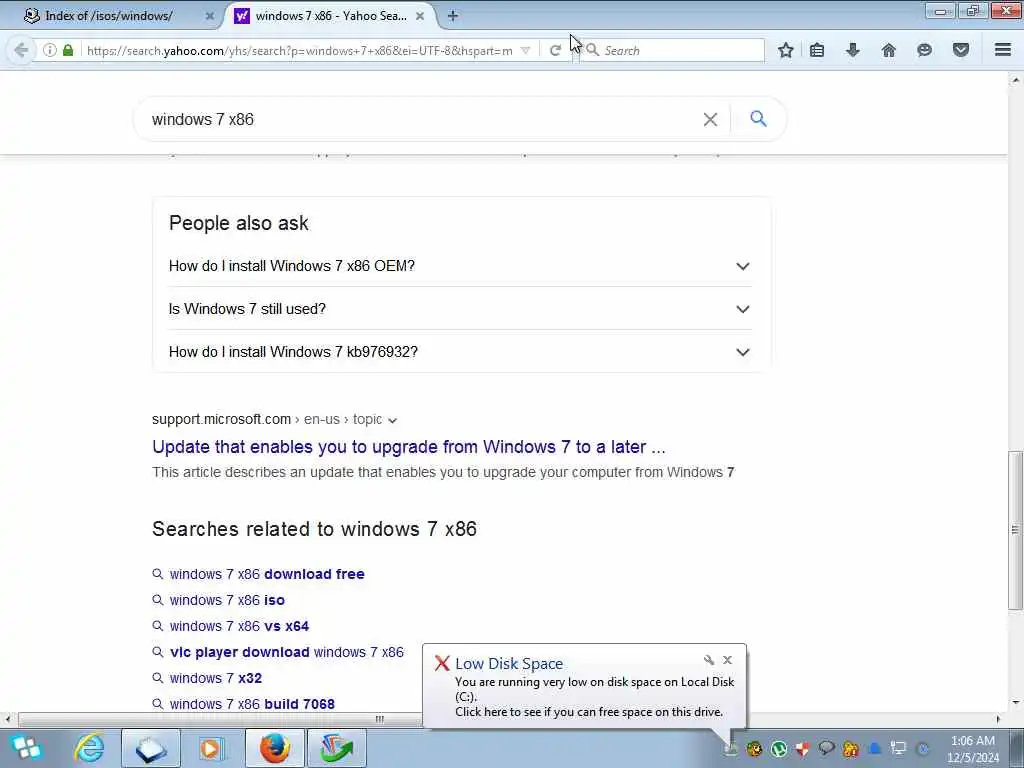Click the vertical scrollbar thumb
The width and height of the screenshot is (1024, 768).
click(1015, 530)
